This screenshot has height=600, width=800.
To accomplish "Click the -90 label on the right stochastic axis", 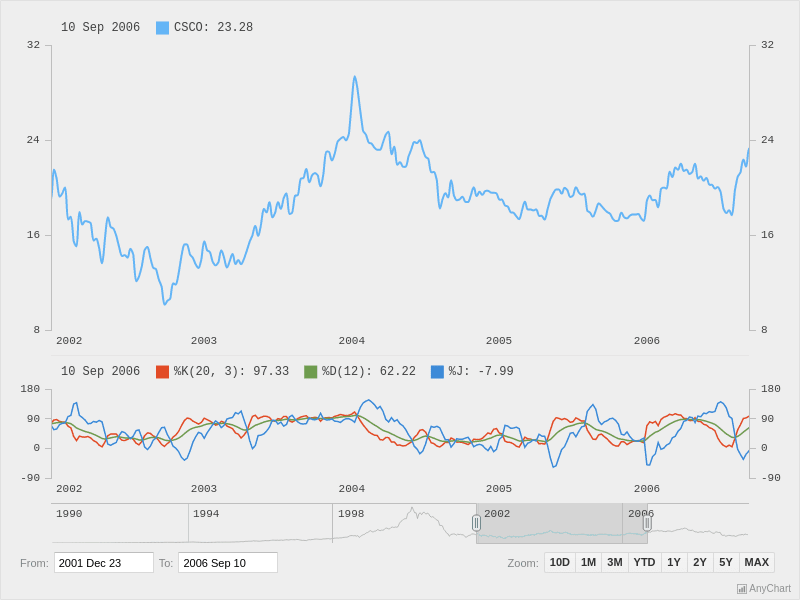I will (x=770, y=478).
